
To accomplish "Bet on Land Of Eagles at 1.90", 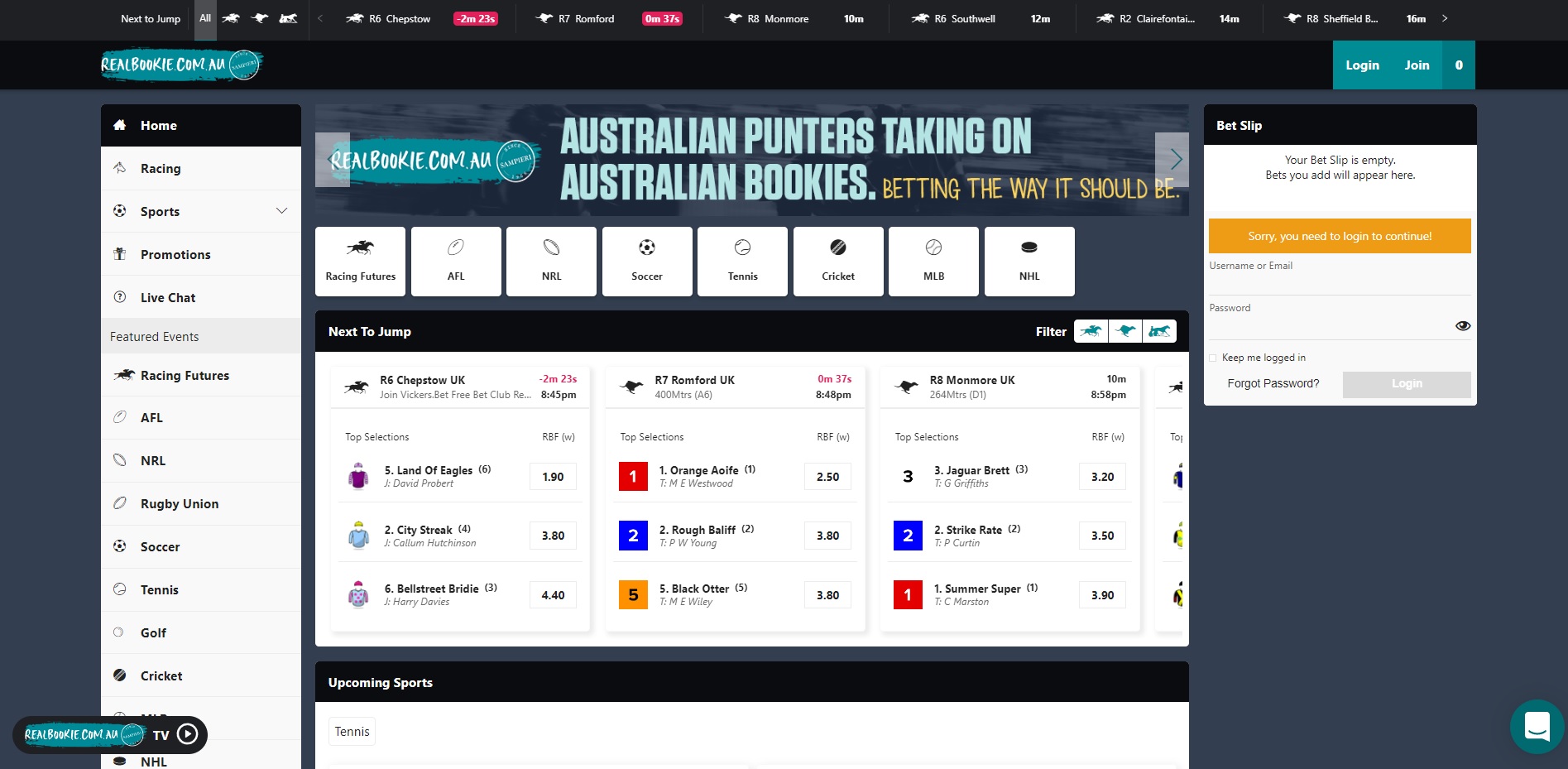I will click(553, 478).
